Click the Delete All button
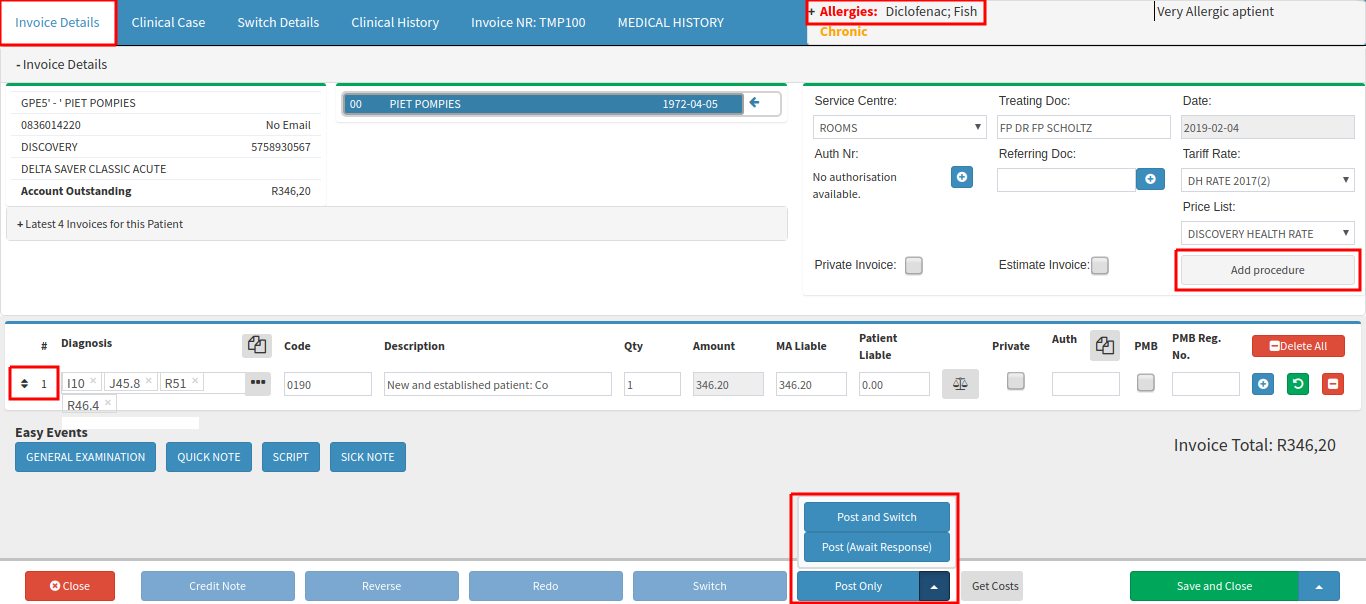Viewport: 1366px width, 604px height. click(1298, 346)
